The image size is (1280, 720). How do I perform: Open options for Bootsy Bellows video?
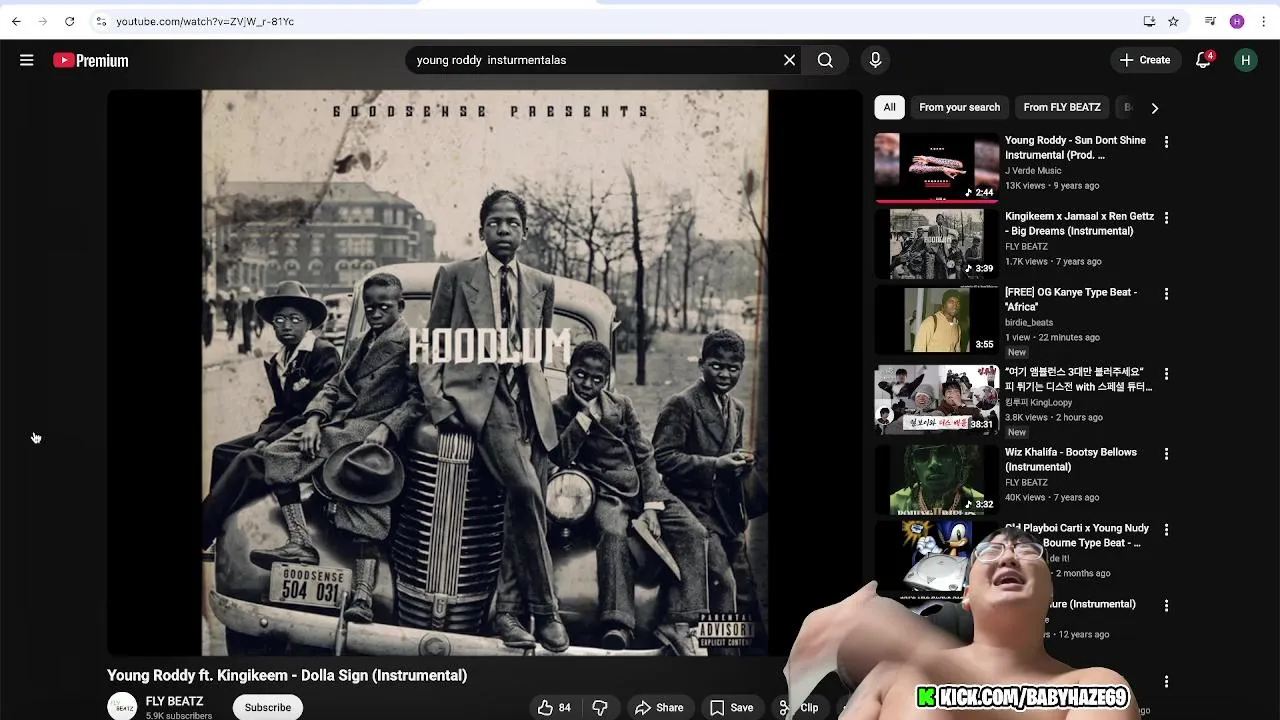1166,454
